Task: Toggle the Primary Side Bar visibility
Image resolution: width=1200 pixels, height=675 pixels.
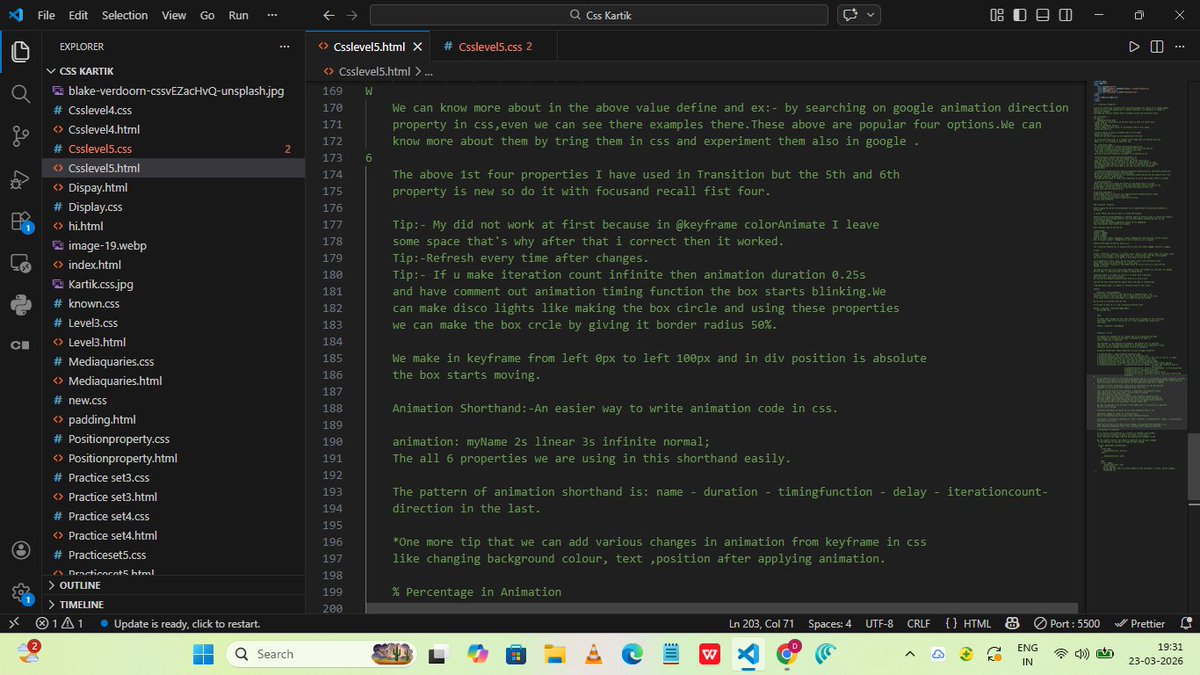Action: (x=1019, y=15)
